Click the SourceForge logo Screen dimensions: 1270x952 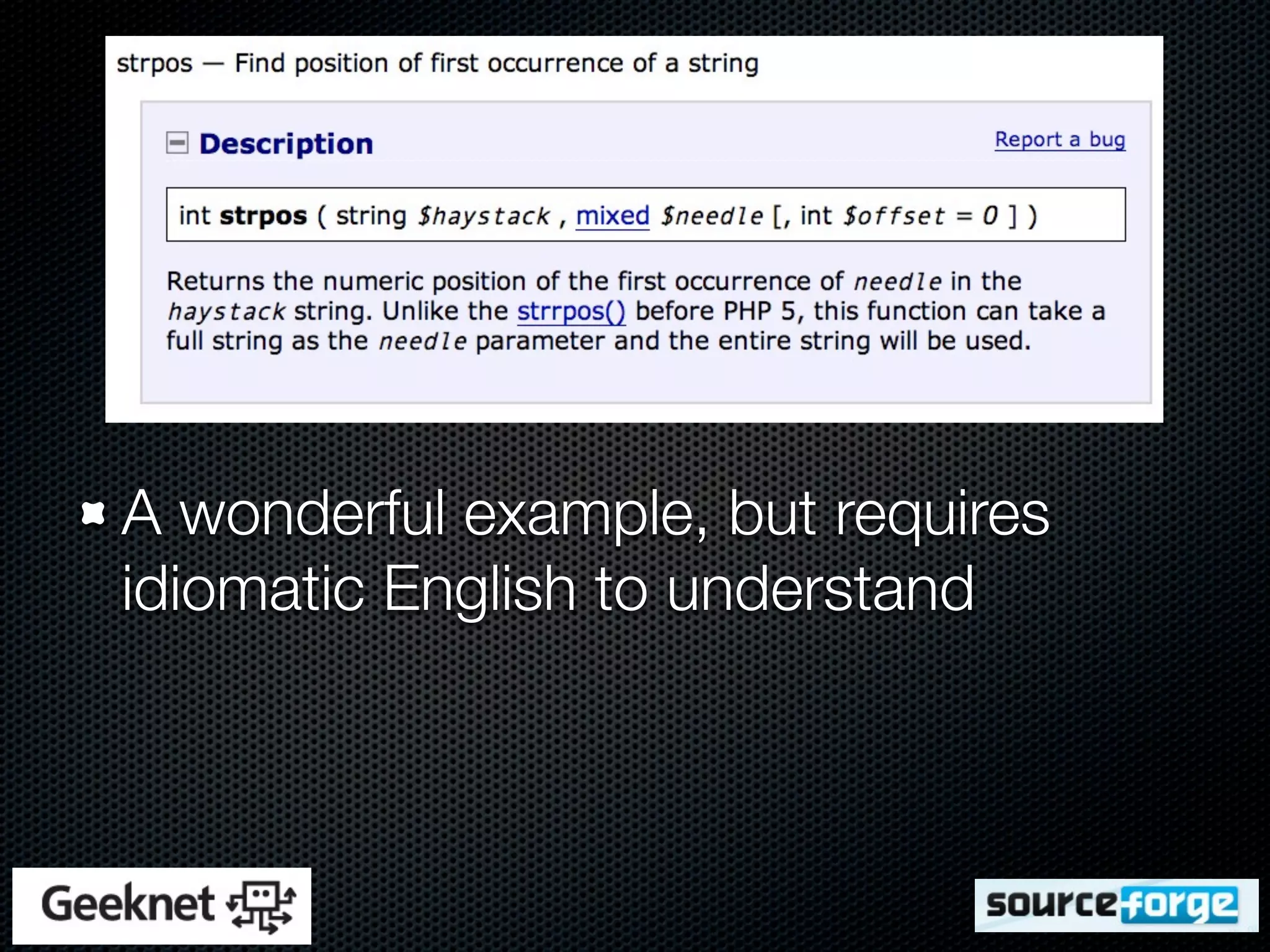(x=1116, y=906)
